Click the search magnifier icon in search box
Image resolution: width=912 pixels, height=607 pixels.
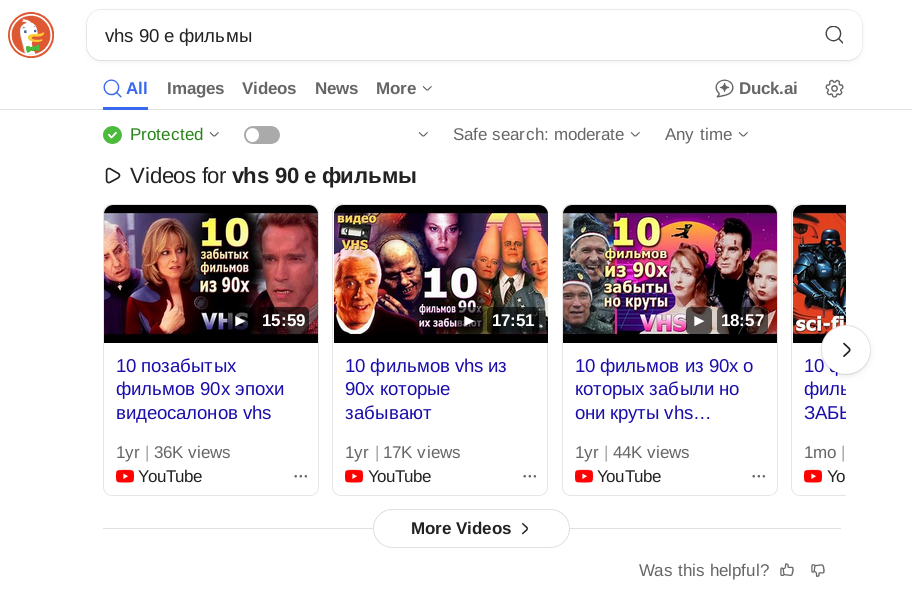click(x=834, y=35)
